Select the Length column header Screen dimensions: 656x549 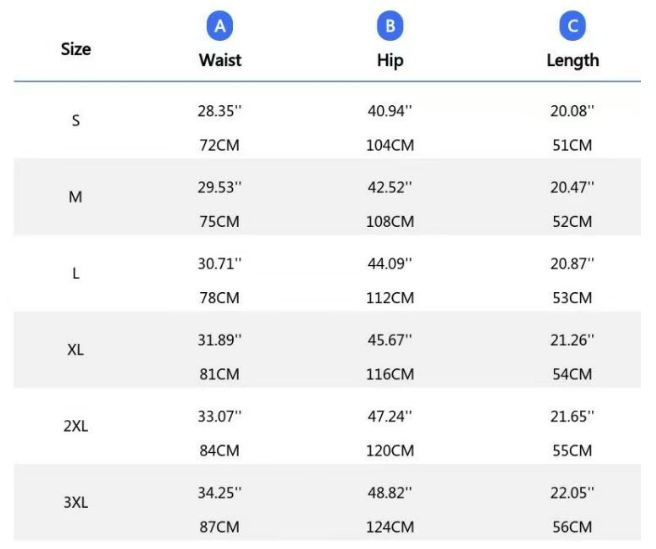point(572,60)
